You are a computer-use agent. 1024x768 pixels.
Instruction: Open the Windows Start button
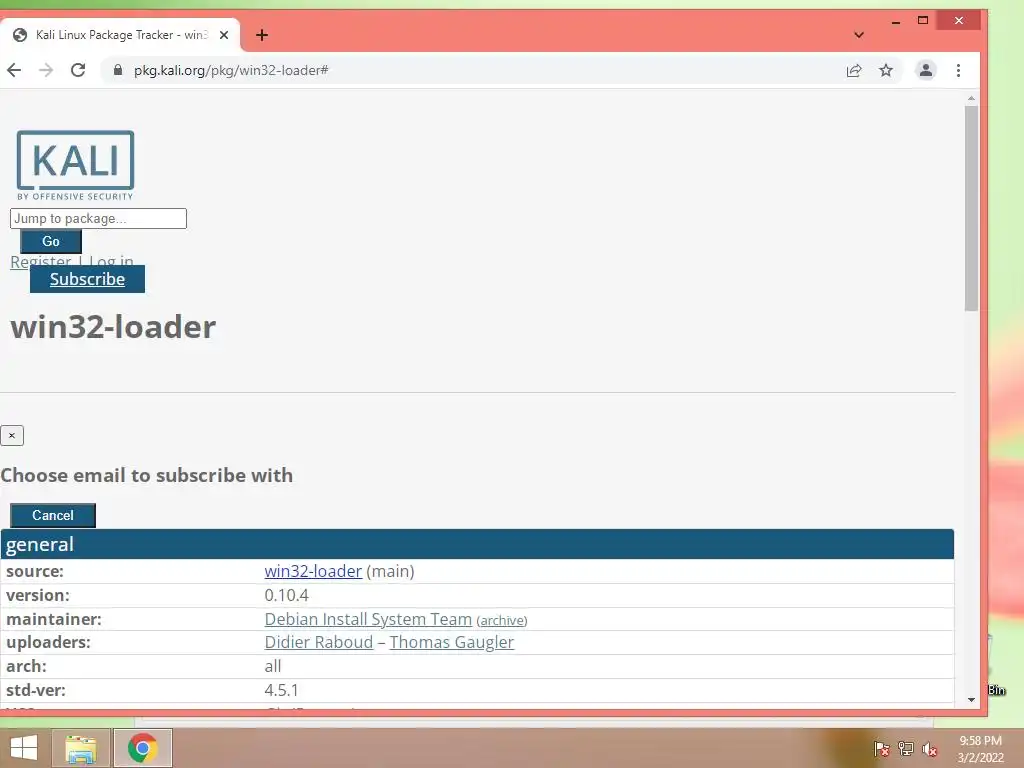24,748
